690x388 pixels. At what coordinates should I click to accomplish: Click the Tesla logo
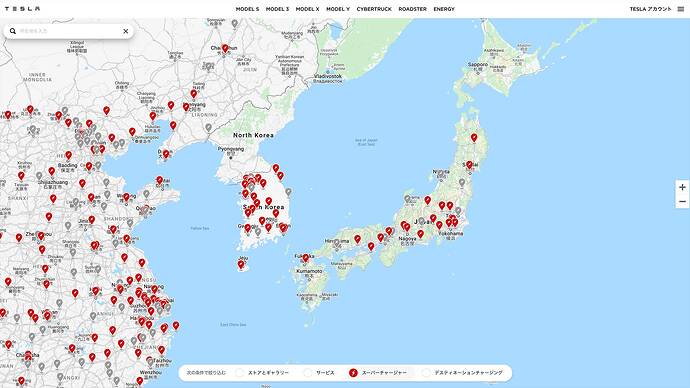click(x=22, y=8)
